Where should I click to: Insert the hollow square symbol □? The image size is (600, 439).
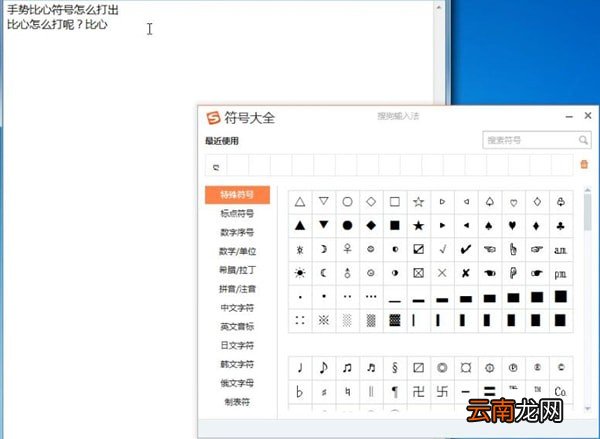(x=395, y=202)
